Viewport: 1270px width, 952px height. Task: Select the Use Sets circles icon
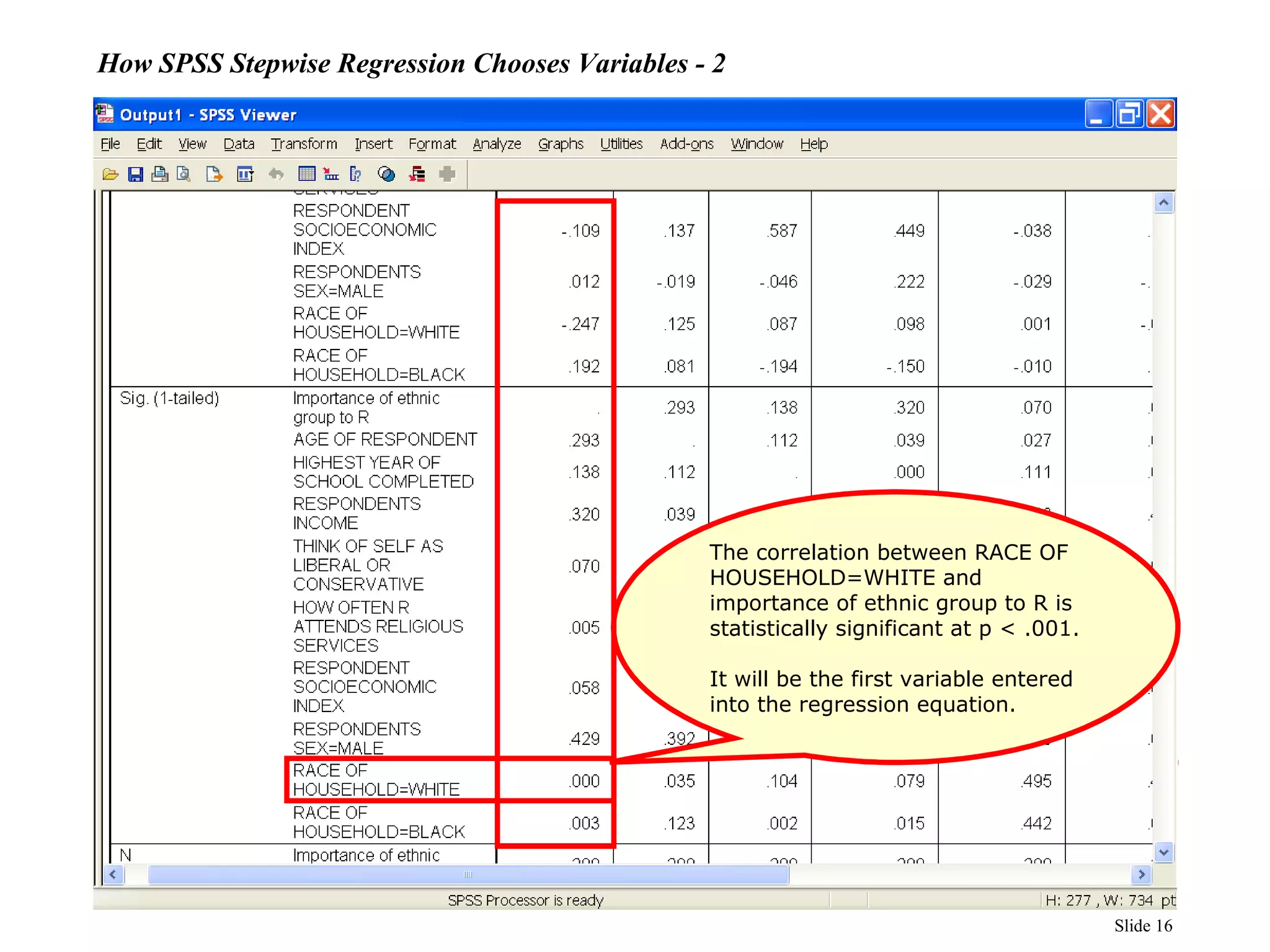[x=386, y=174]
